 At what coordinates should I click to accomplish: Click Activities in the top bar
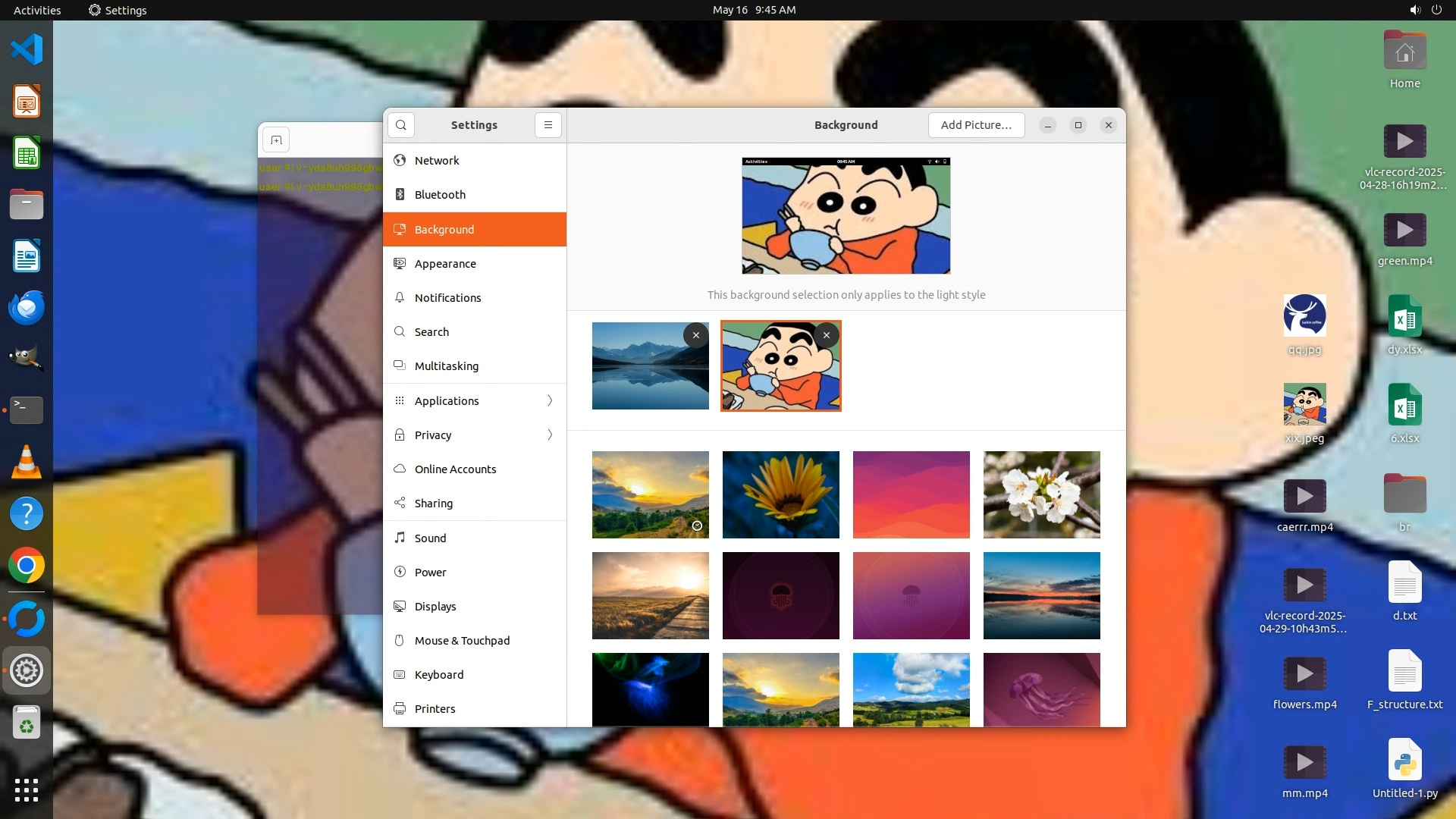tap(37, 10)
